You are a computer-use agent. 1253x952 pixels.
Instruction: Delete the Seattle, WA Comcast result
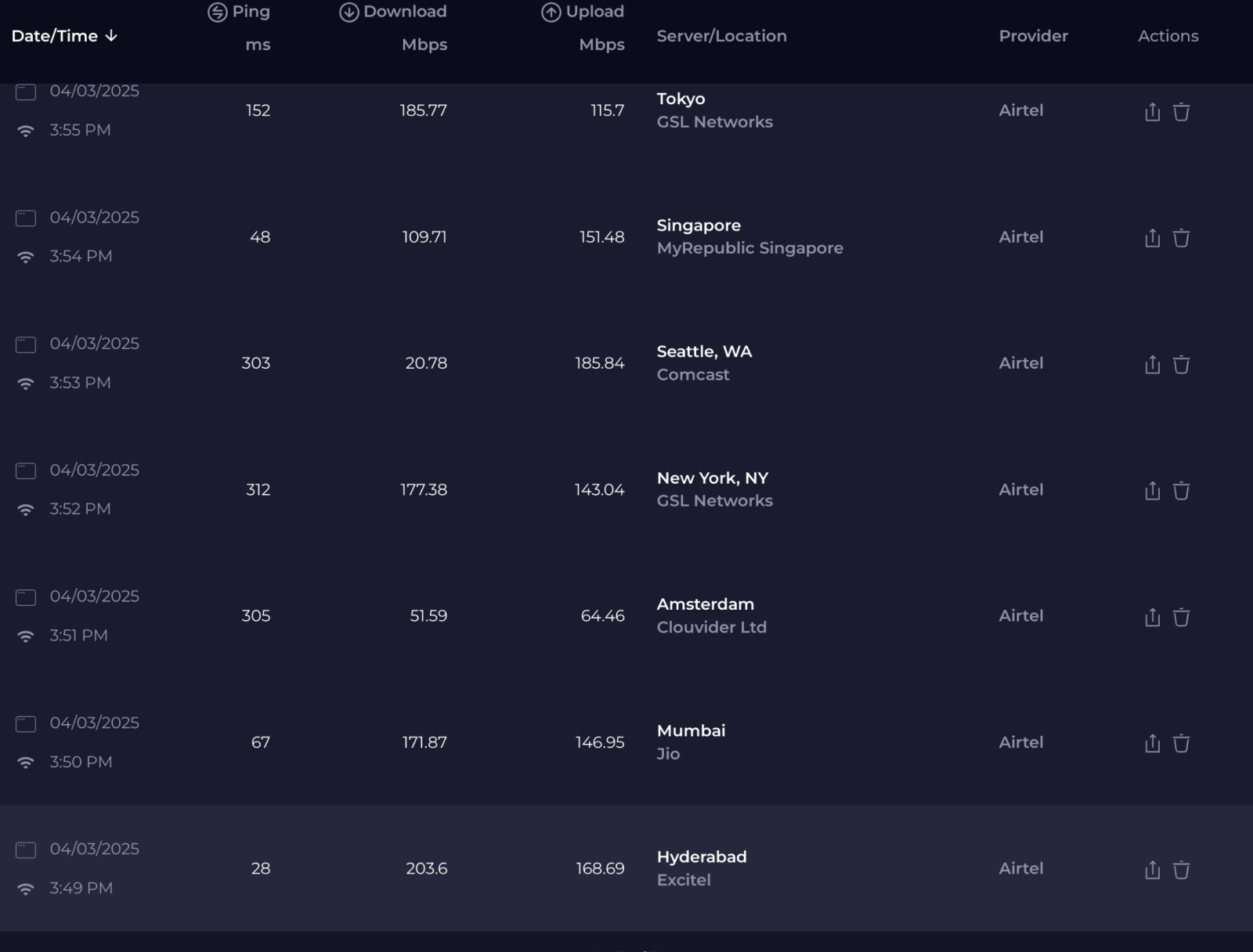(x=1181, y=364)
